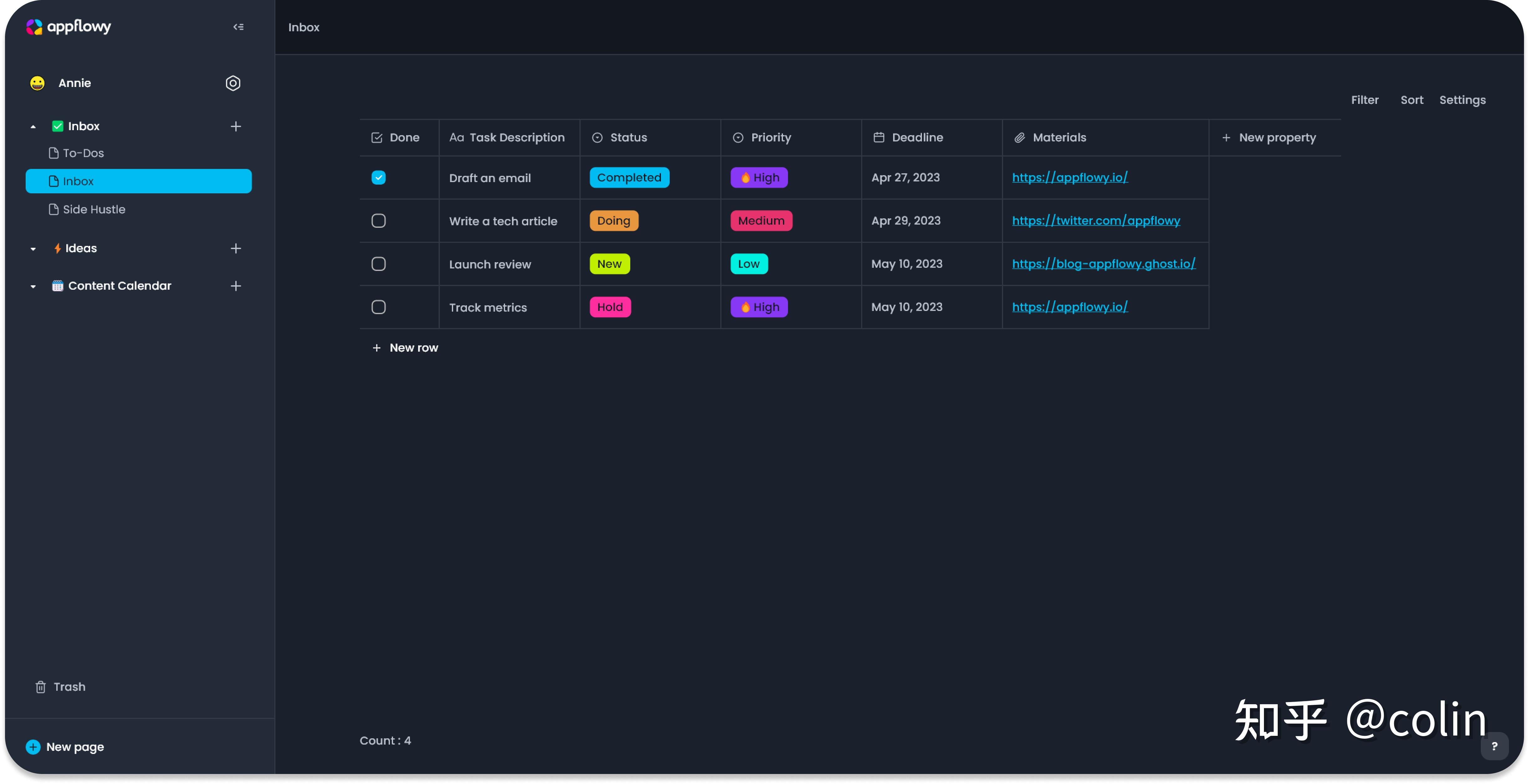Open the twitter.com/appflowy link
Screen dimensions: 1529x784
1096,221
